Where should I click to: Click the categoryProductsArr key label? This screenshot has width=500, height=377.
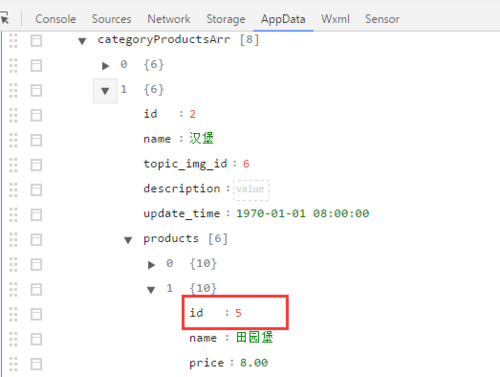tap(164, 40)
